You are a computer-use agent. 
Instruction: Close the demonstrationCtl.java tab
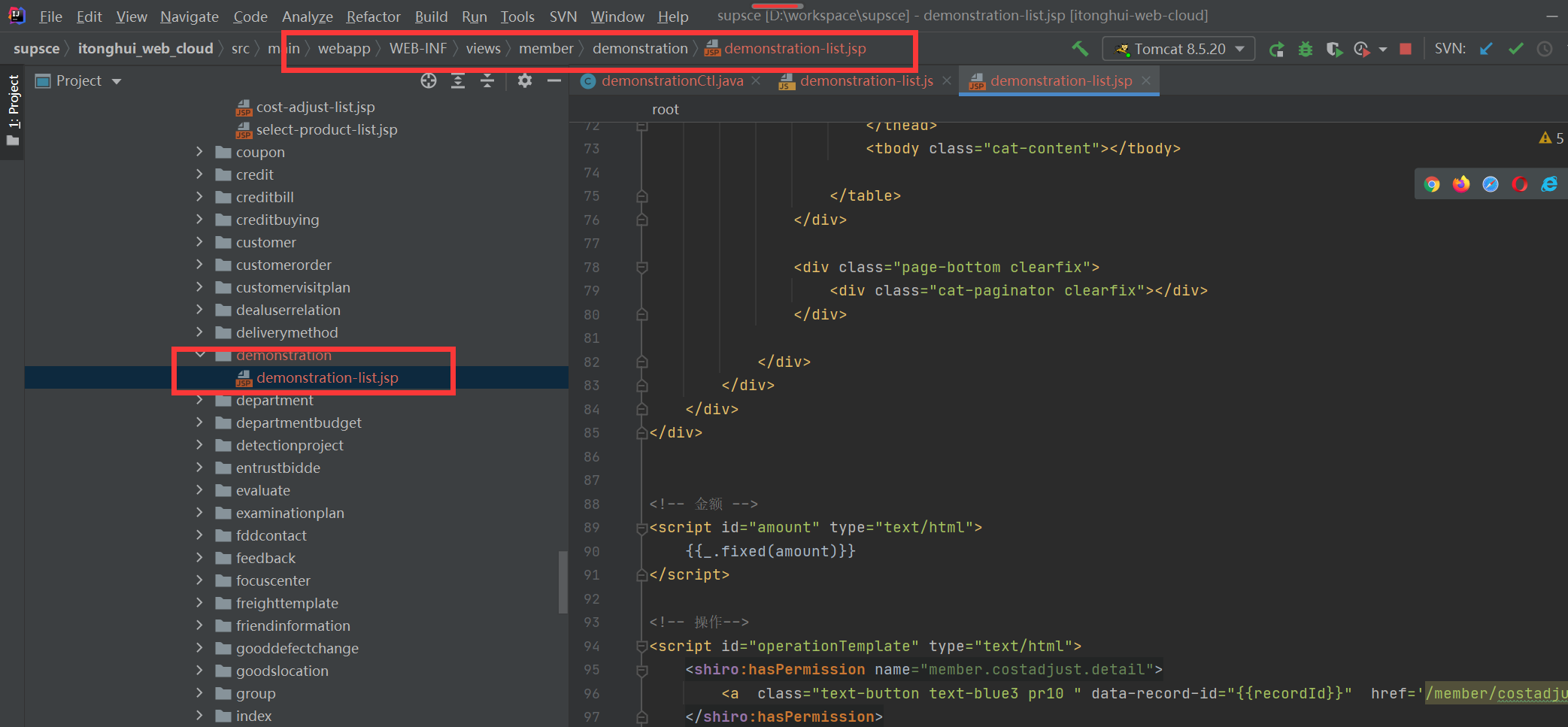coord(756,80)
